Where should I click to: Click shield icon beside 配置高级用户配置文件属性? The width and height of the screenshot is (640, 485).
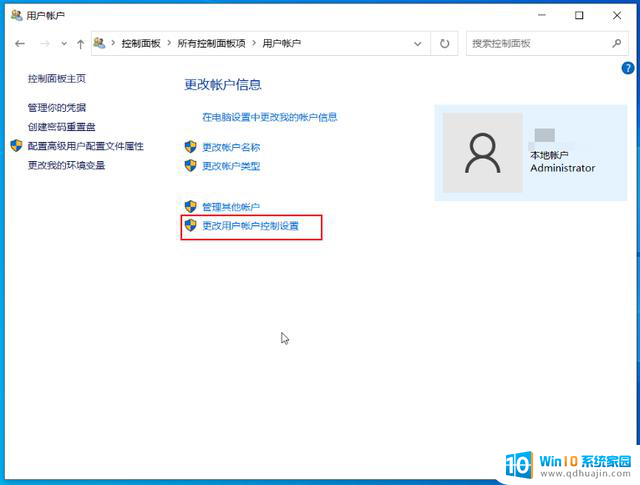[x=16, y=145]
